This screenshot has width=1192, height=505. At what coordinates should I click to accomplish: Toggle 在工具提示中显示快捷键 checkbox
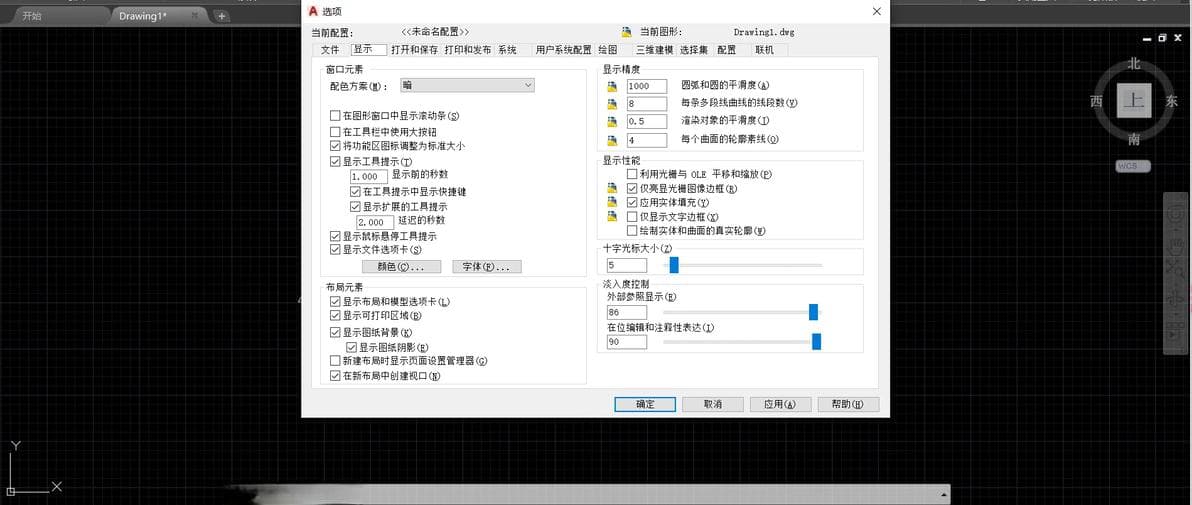coord(355,192)
